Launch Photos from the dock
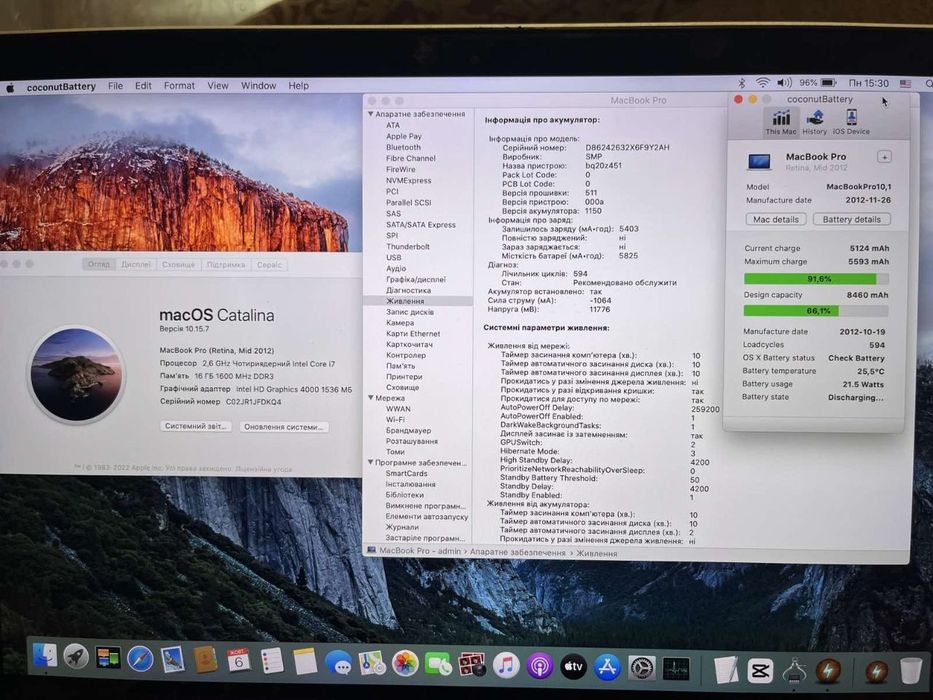 coord(405,663)
